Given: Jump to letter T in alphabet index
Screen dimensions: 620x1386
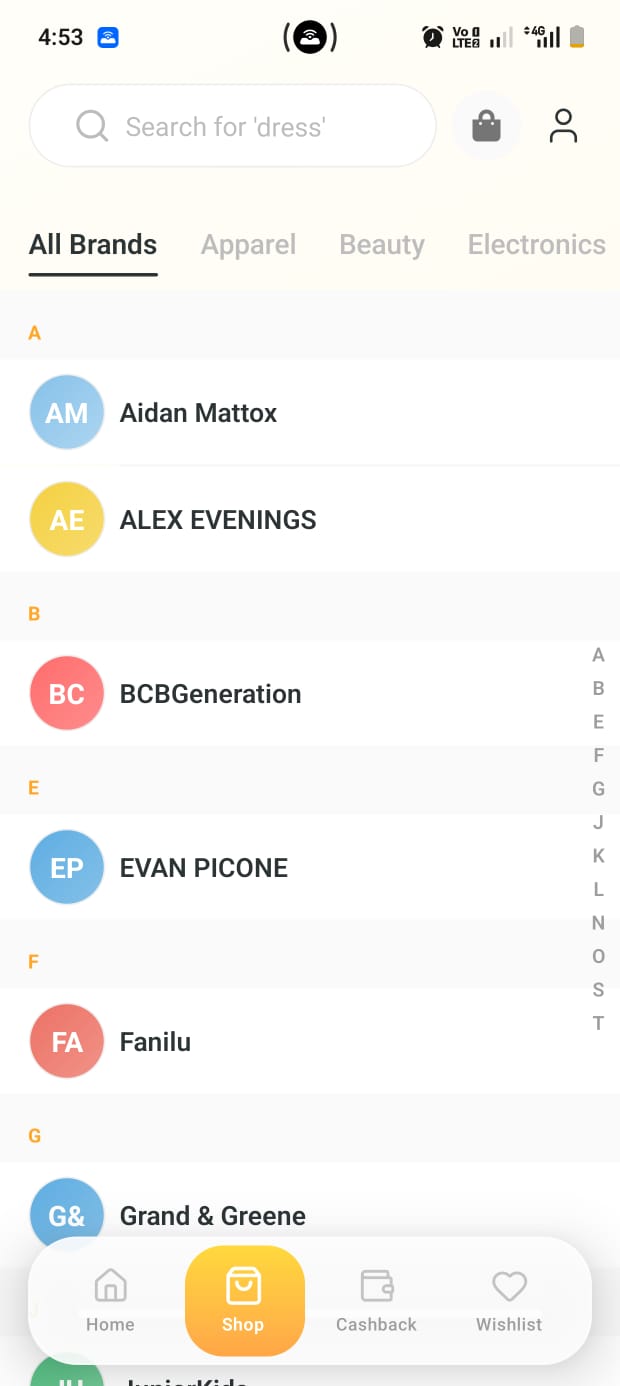Looking at the screenshot, I should pyautogui.click(x=598, y=1023).
